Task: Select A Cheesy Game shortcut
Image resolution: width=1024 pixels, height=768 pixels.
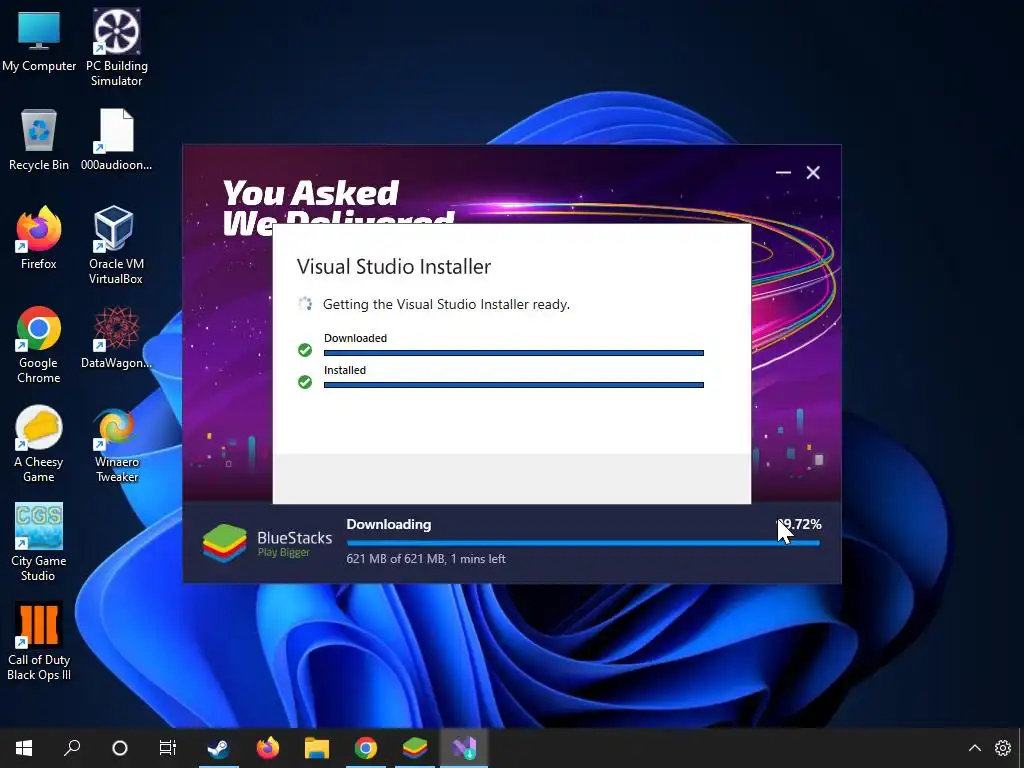Action: click(39, 444)
